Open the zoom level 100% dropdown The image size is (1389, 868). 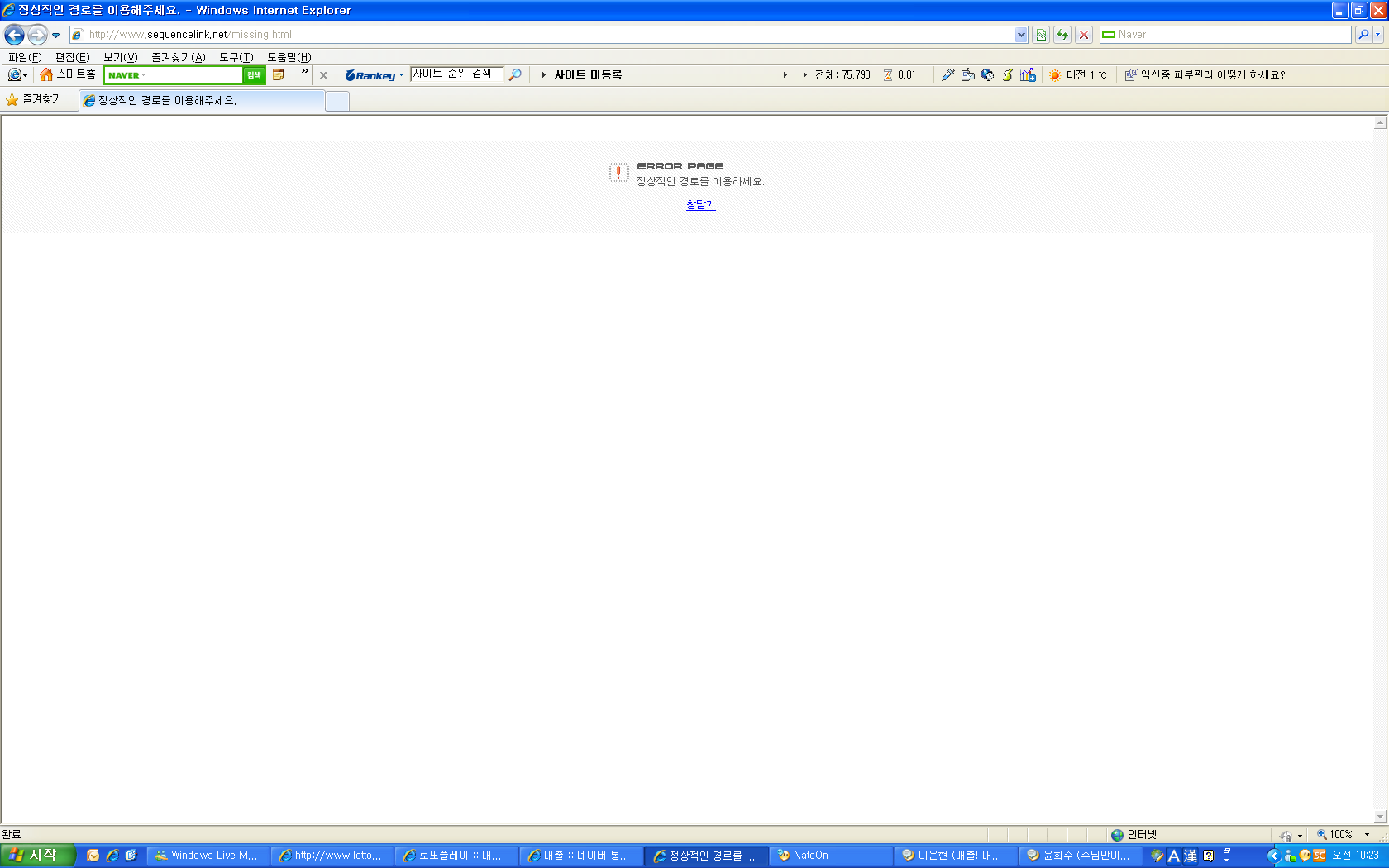click(x=1367, y=835)
